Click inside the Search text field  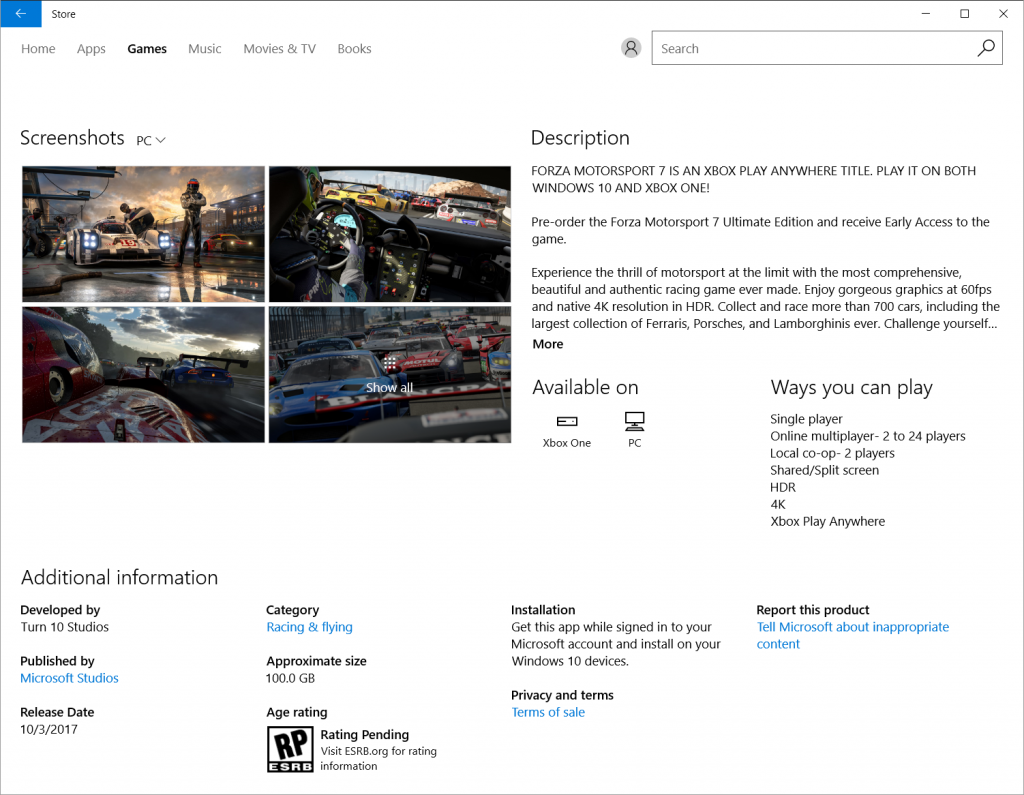tap(813, 48)
